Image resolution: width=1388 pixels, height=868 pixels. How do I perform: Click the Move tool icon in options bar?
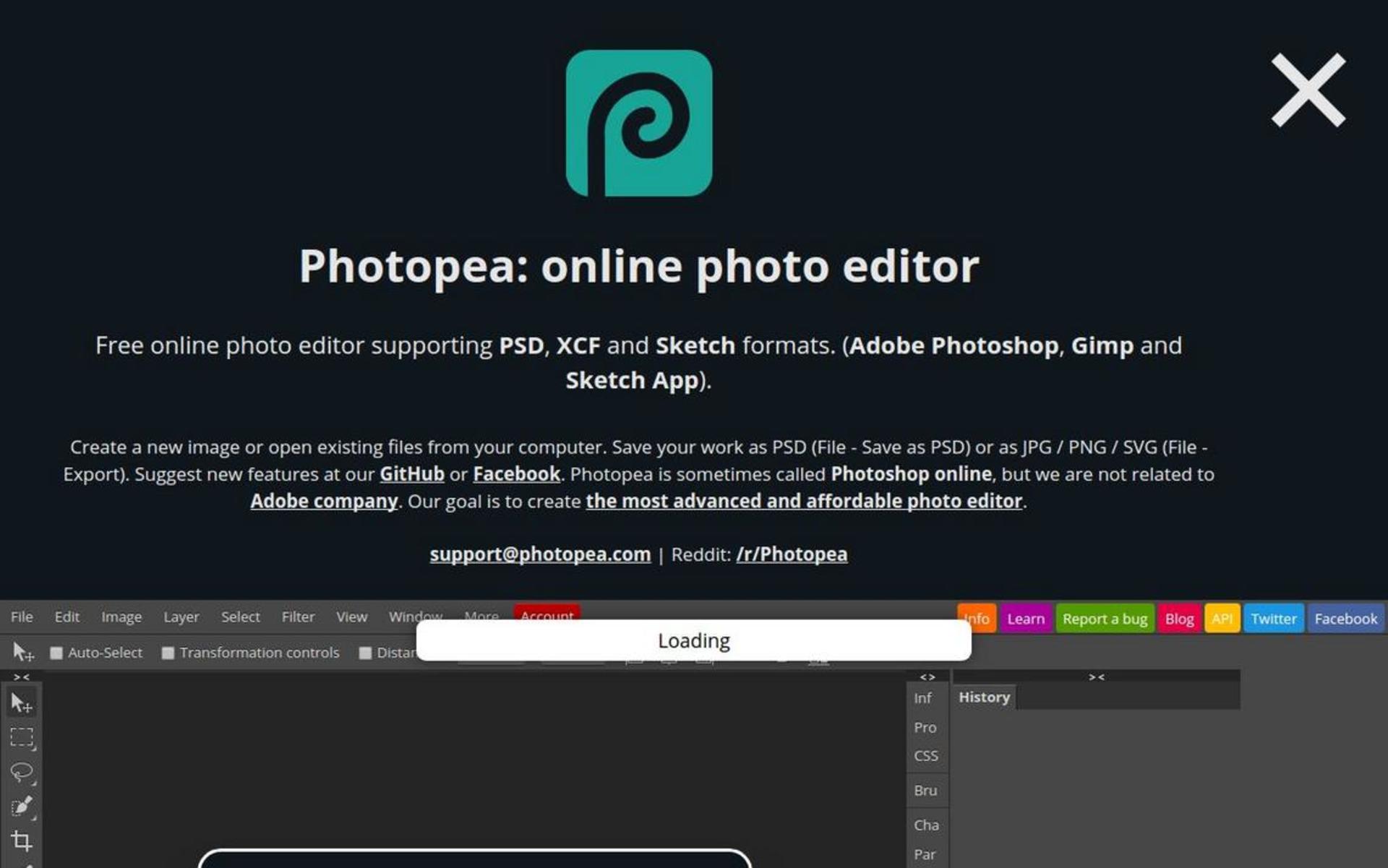tap(22, 653)
